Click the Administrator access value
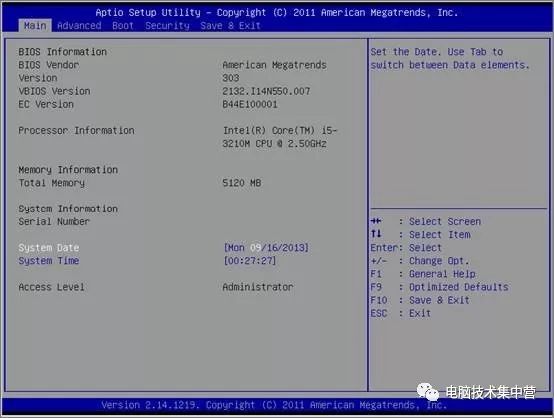This screenshot has height=418, width=554. tap(258, 287)
